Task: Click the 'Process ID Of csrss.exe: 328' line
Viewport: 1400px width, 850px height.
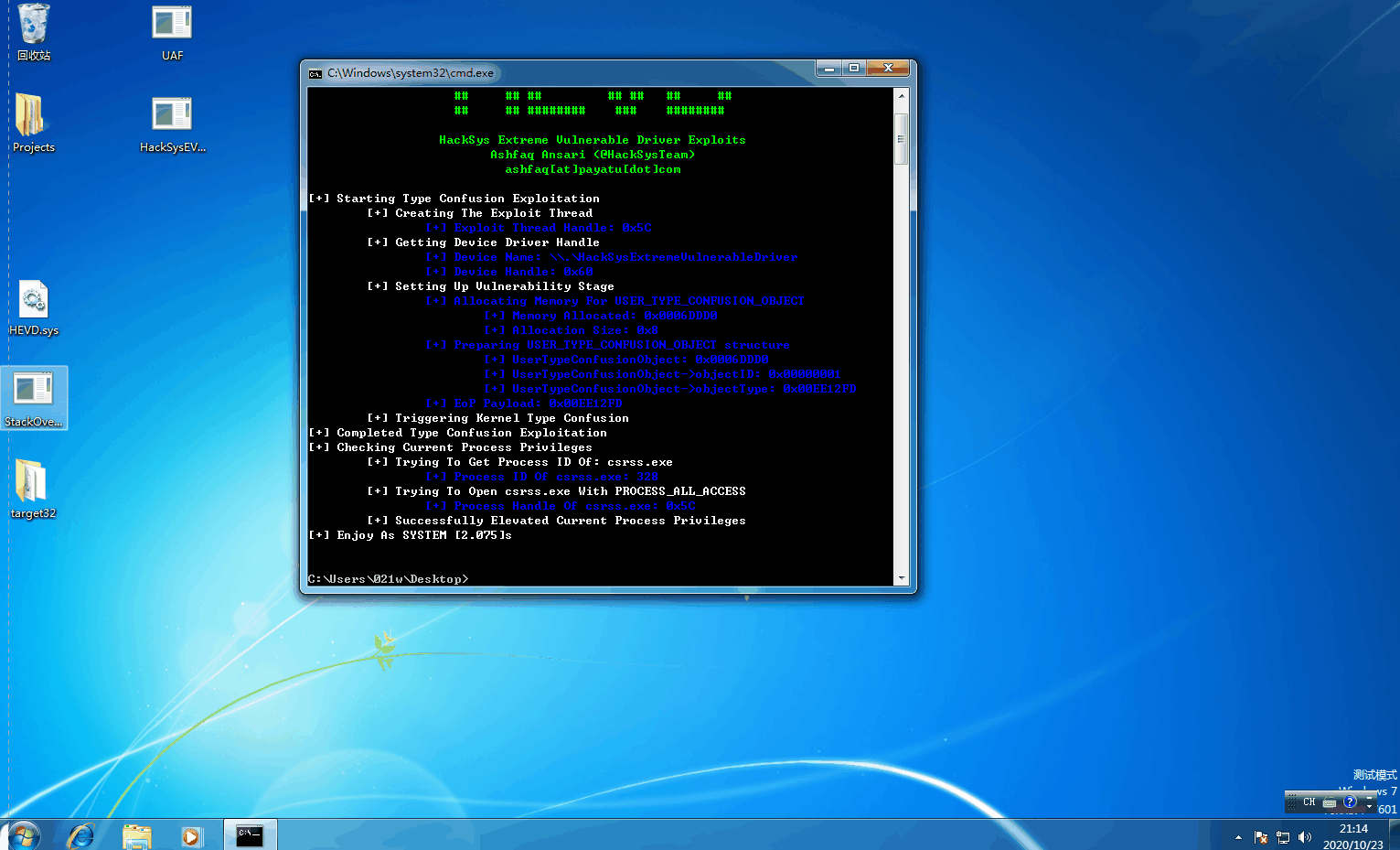Action: pyautogui.click(x=542, y=477)
